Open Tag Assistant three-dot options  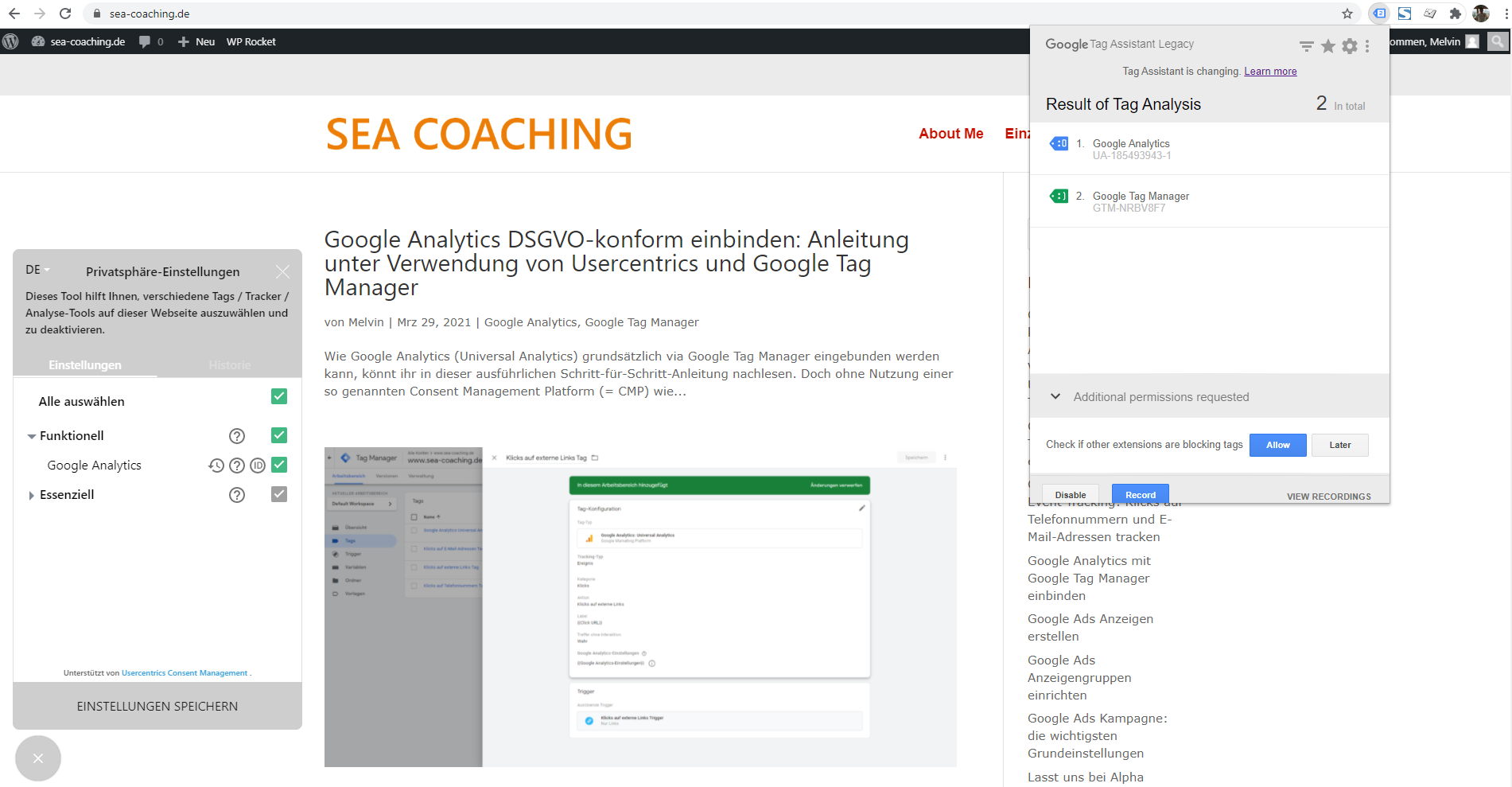[1367, 46]
